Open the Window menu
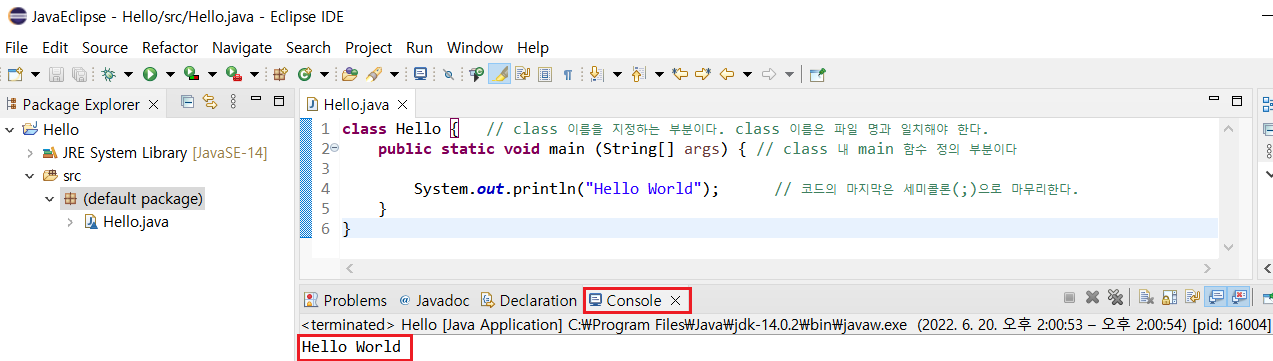The image size is (1273, 361). (475, 47)
